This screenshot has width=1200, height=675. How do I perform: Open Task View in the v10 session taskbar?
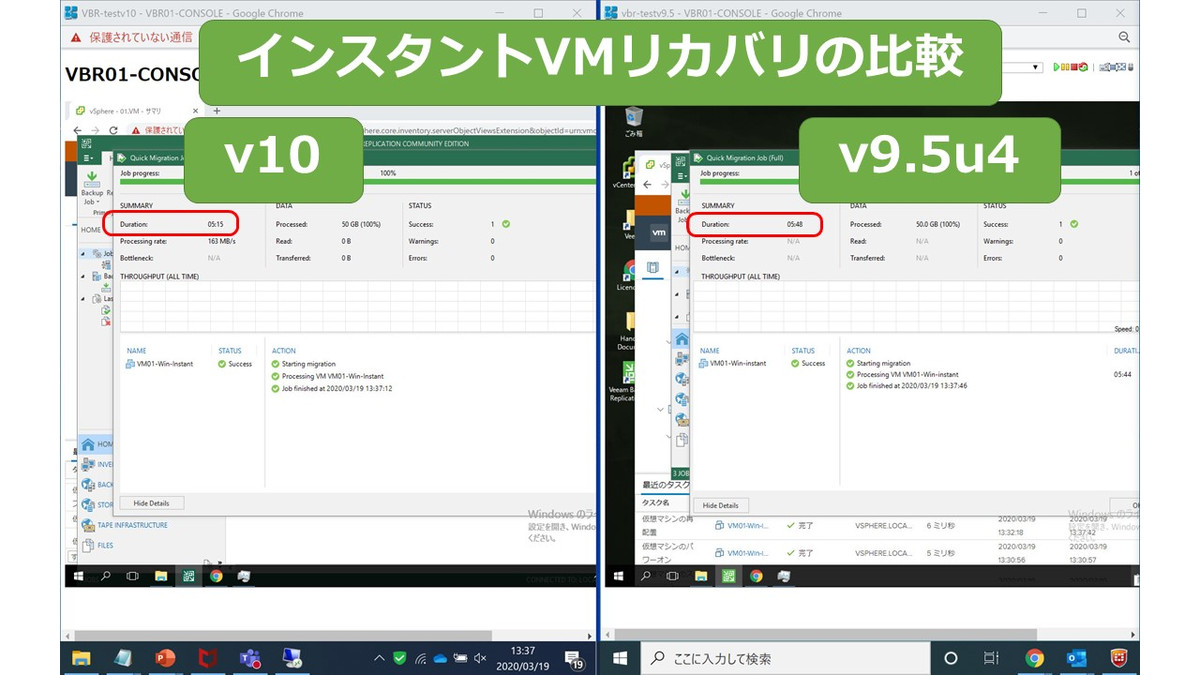(x=132, y=576)
